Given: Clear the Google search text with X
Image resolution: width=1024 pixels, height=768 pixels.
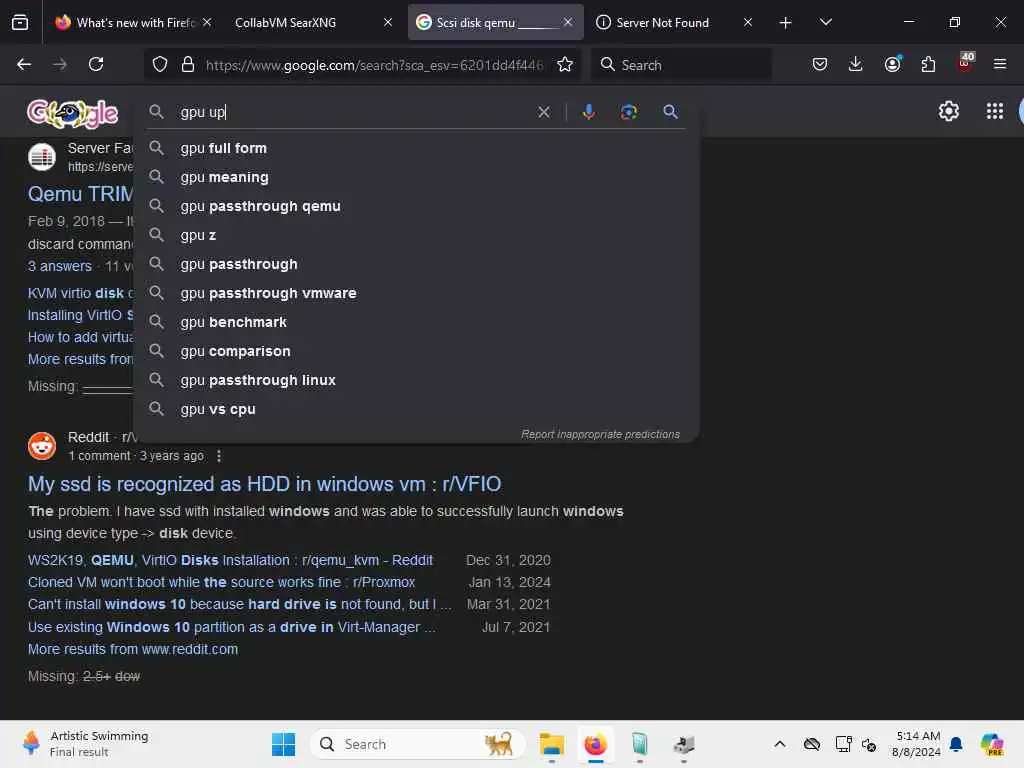Looking at the screenshot, I should click(x=543, y=112).
